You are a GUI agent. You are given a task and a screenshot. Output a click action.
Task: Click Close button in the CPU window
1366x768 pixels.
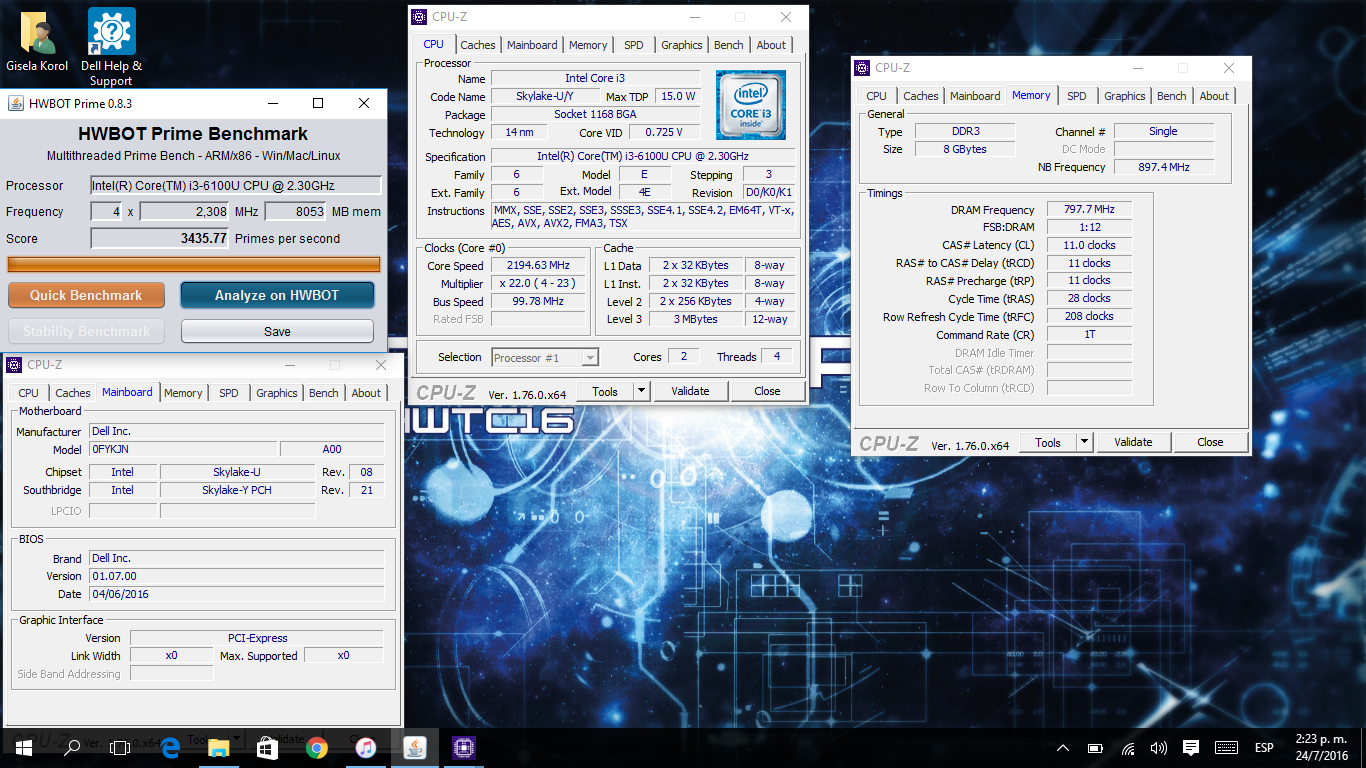(767, 391)
